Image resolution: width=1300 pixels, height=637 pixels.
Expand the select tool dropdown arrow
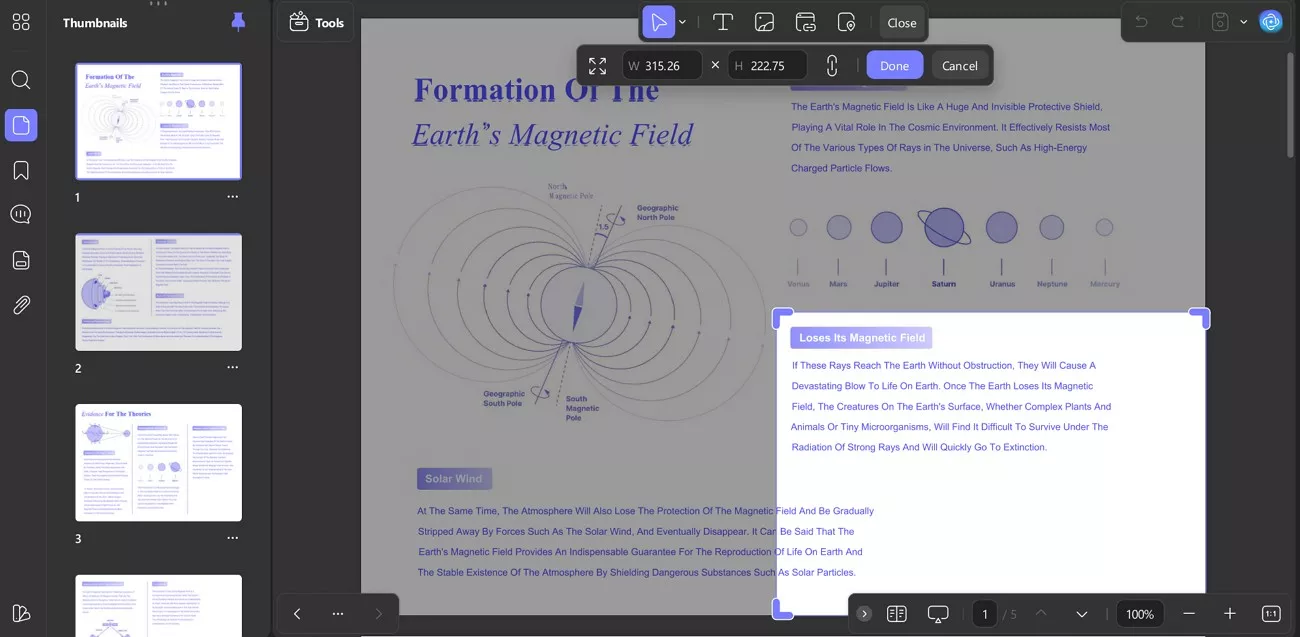[683, 22]
